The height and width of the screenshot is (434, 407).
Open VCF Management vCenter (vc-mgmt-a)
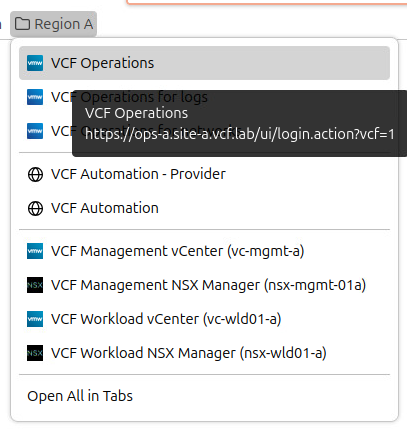click(204, 251)
